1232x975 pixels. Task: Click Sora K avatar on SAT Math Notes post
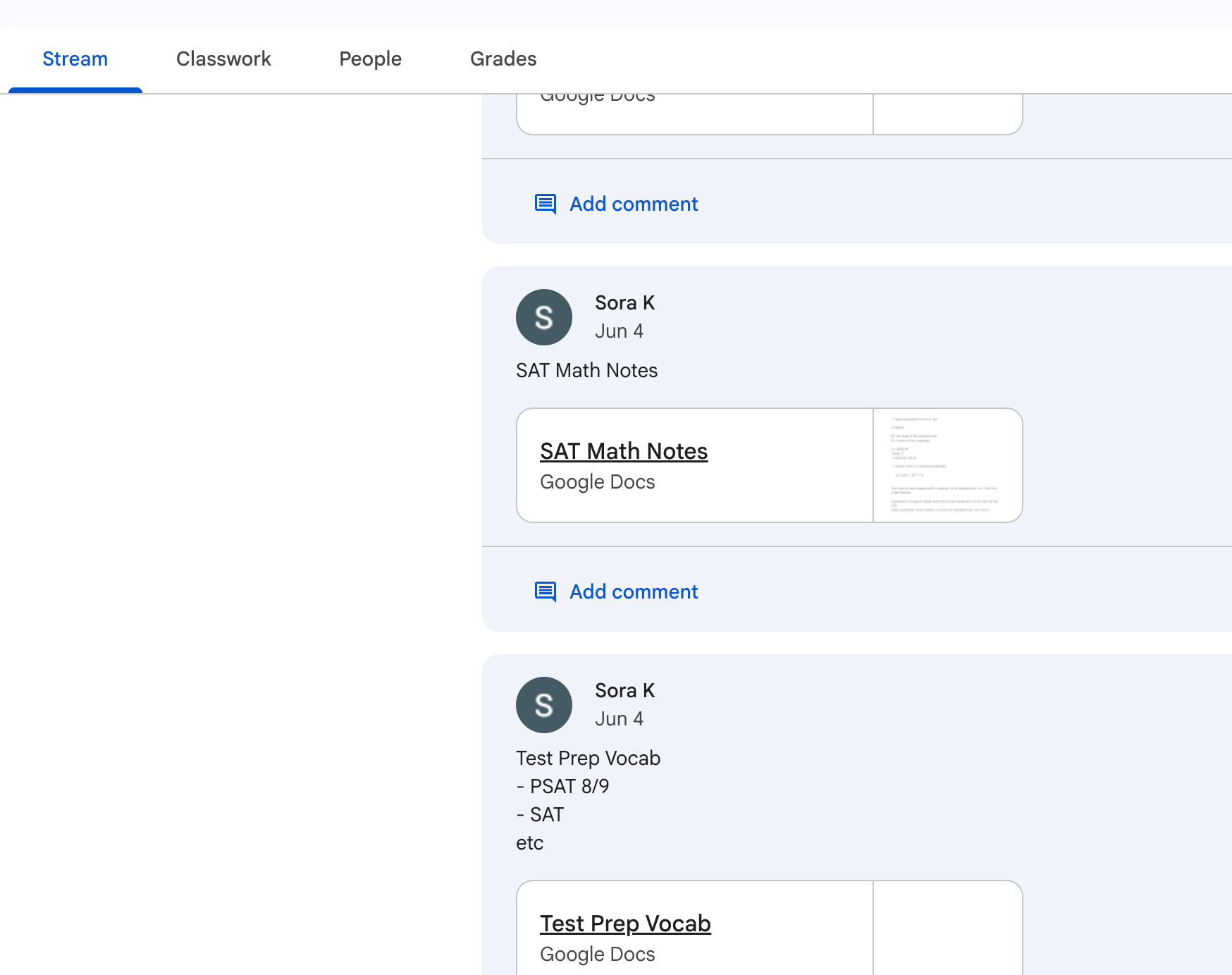coord(544,317)
